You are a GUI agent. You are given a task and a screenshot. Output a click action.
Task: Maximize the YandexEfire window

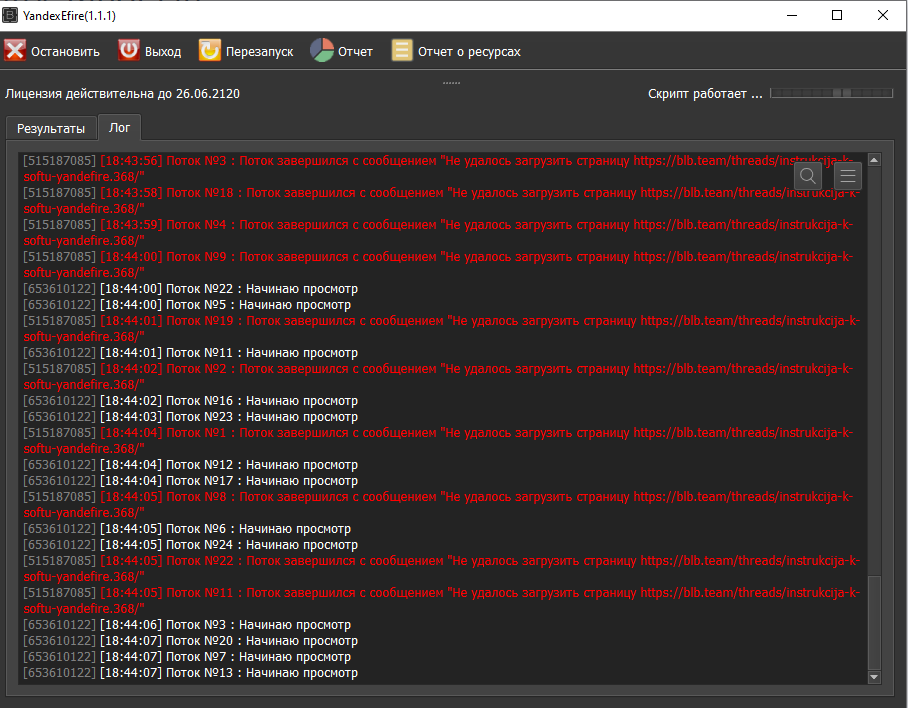click(837, 15)
